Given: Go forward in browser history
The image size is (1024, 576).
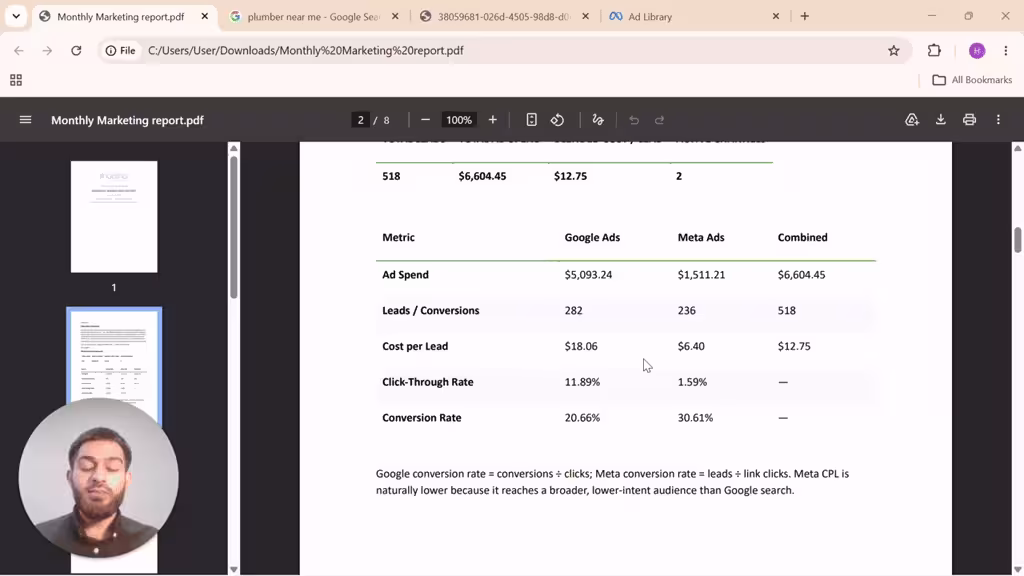Looking at the screenshot, I should 47,50.
